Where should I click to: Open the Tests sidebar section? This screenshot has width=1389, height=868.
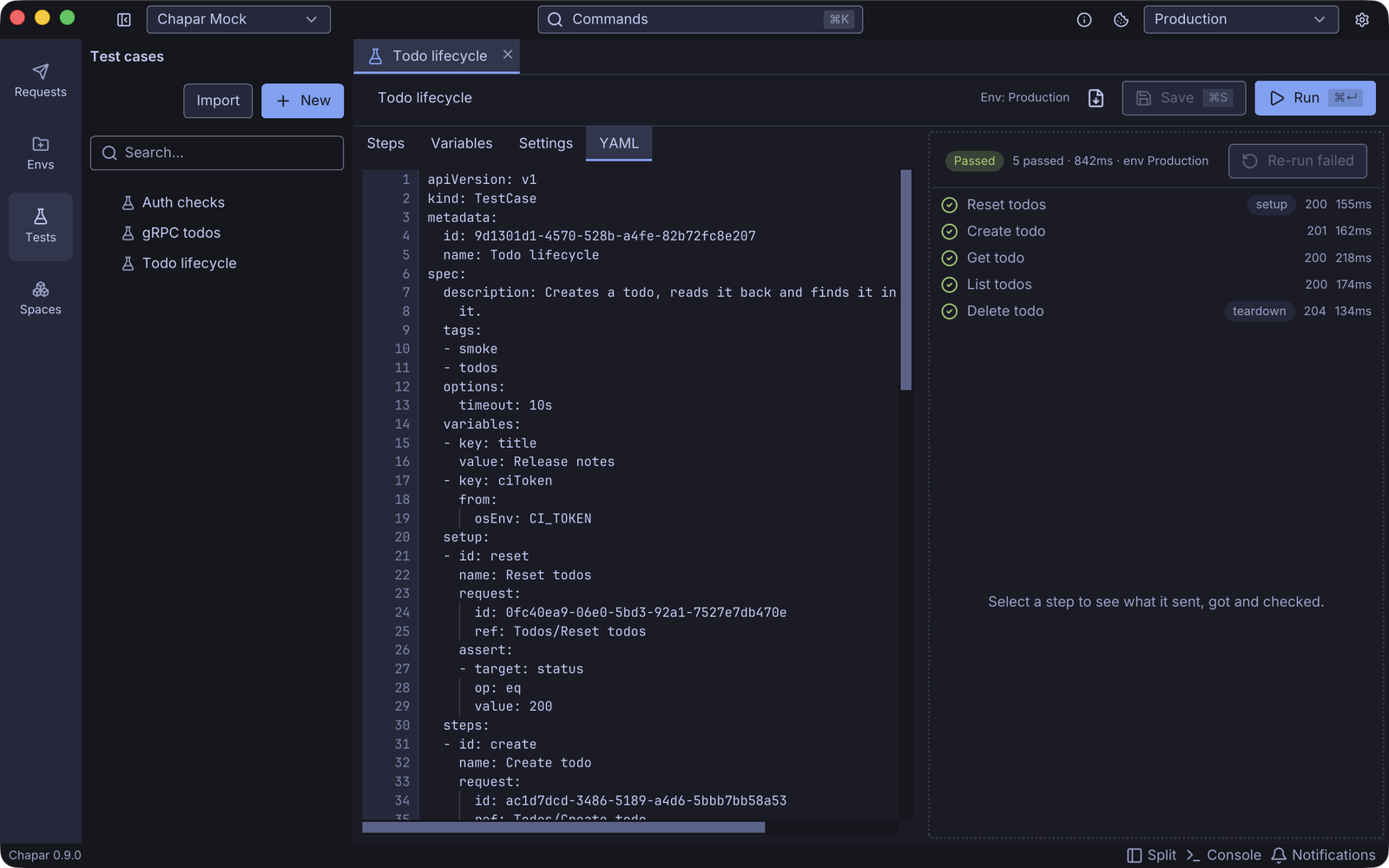(x=41, y=226)
